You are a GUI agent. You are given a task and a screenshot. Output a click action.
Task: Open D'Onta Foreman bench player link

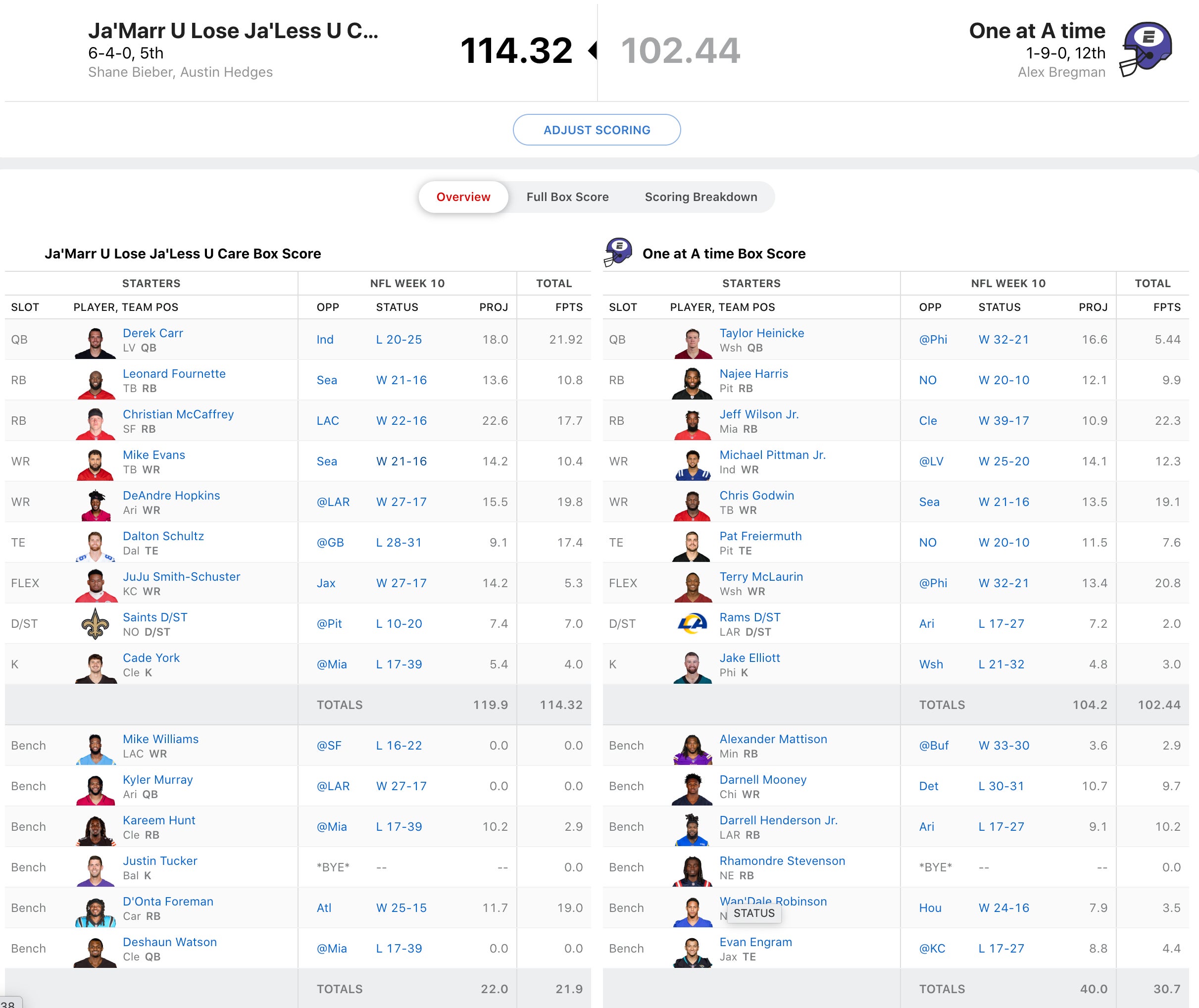168,901
